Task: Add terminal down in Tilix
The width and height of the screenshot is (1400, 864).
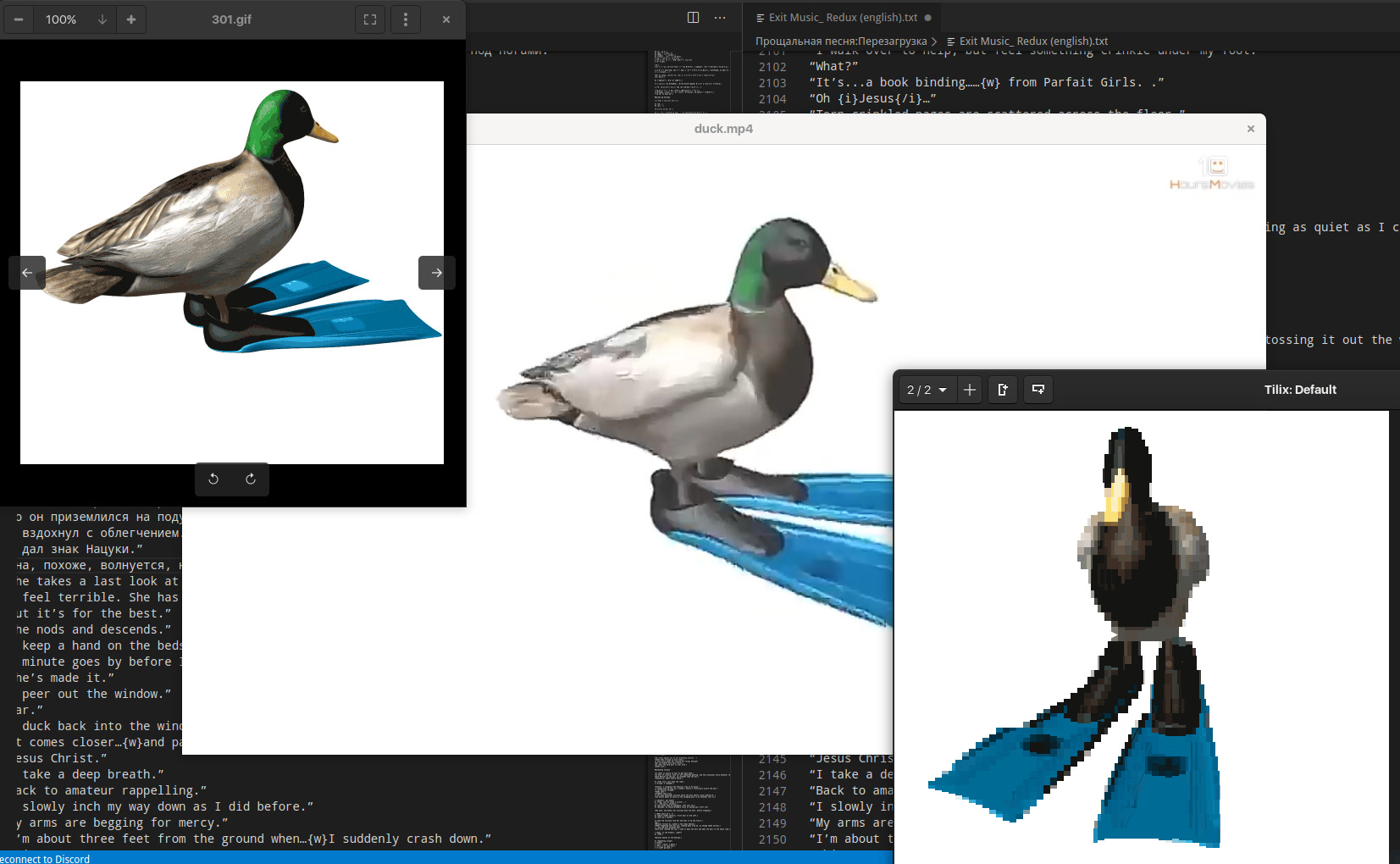Action: tap(1038, 390)
